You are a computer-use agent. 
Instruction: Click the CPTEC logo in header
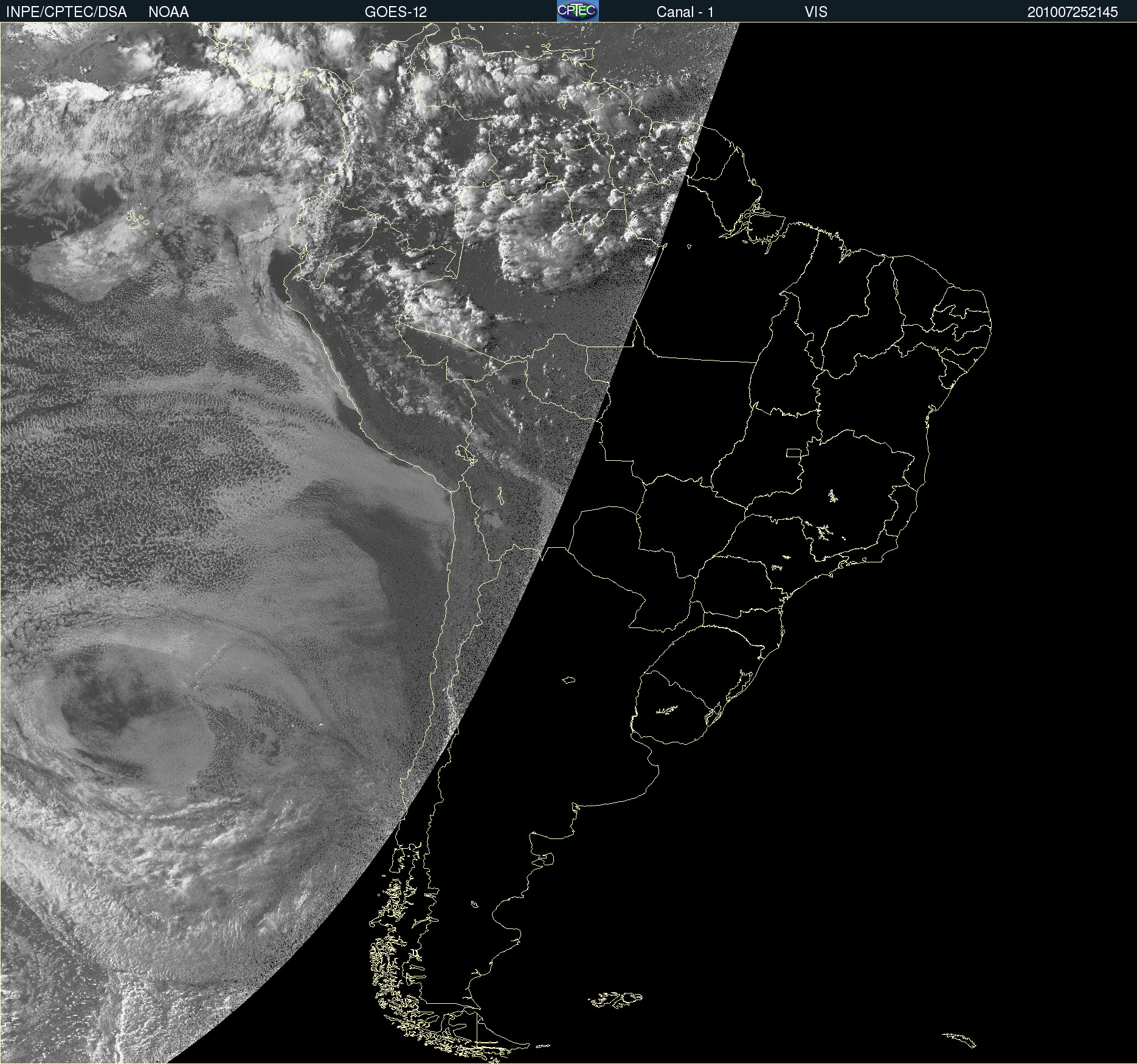(x=578, y=11)
